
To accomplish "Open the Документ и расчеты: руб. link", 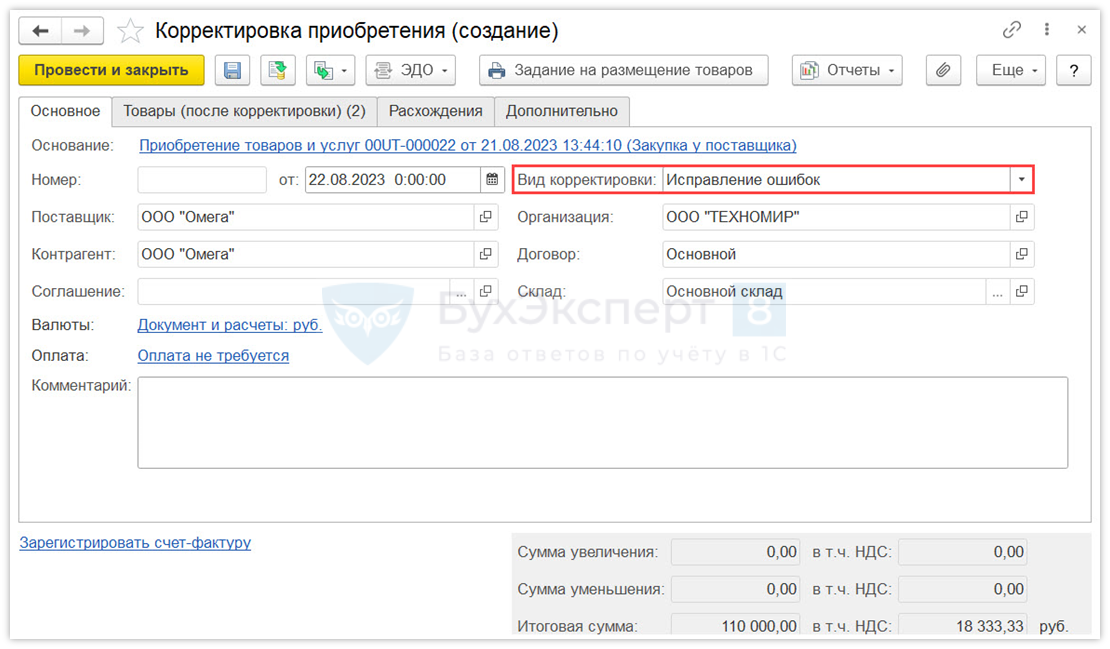I will click(230, 325).
